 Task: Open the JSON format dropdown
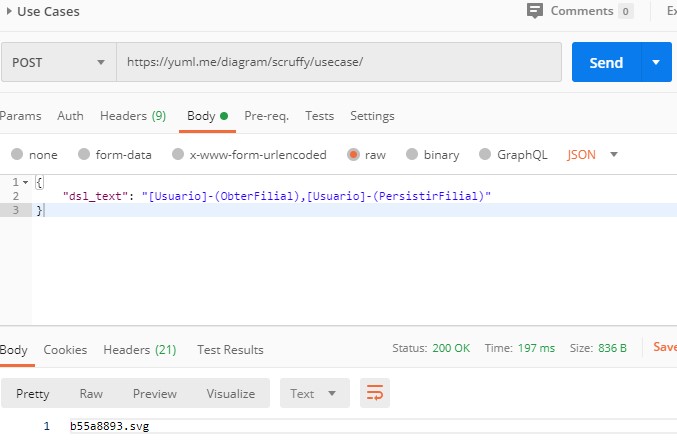click(593, 155)
